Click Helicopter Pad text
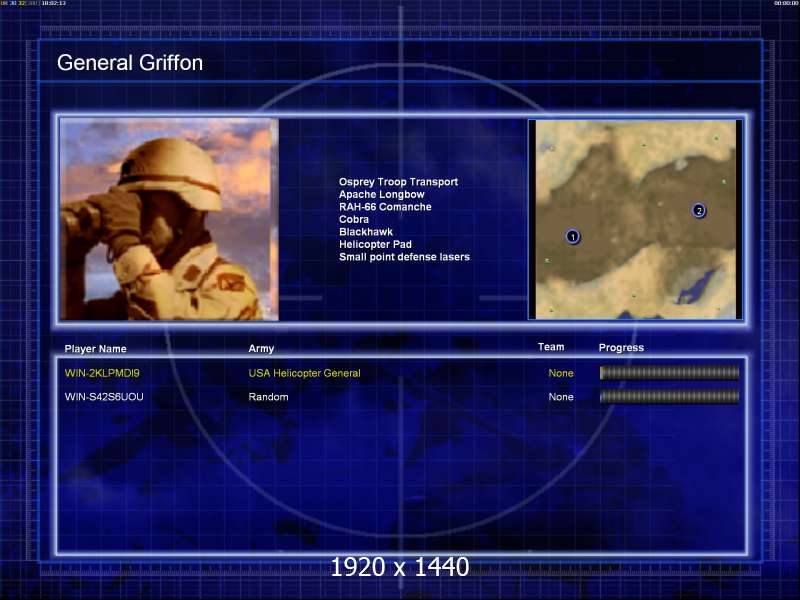Screen dimensions: 800x600 (x=375, y=244)
